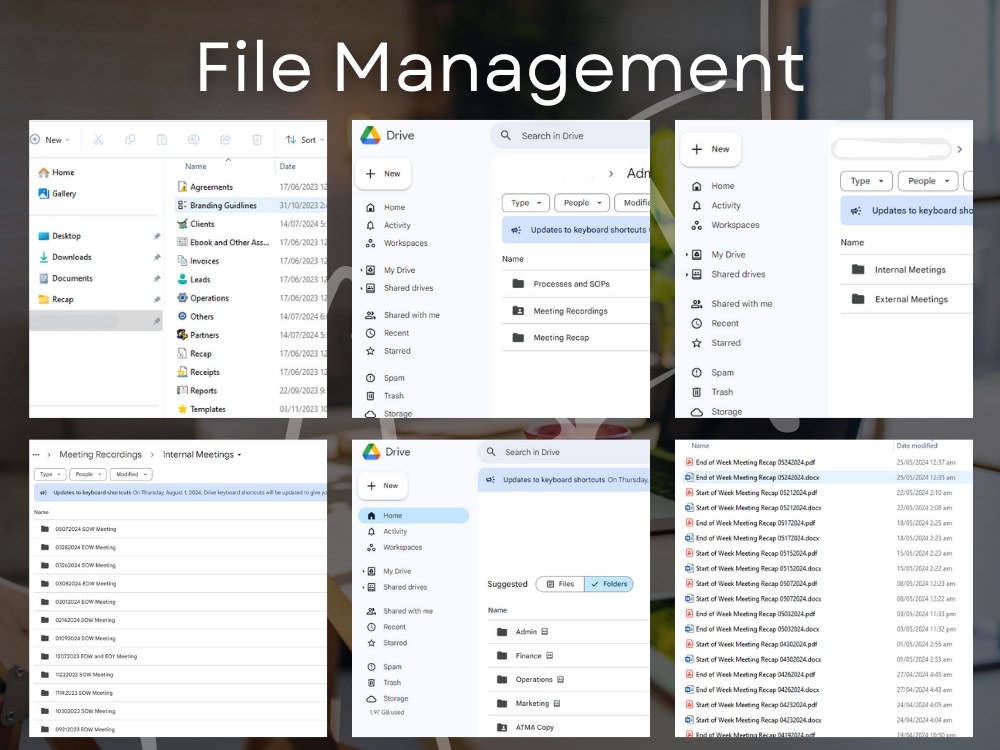Open Spam in Drive panel with Suggested folders
This screenshot has height=750, width=1000.
point(384,666)
